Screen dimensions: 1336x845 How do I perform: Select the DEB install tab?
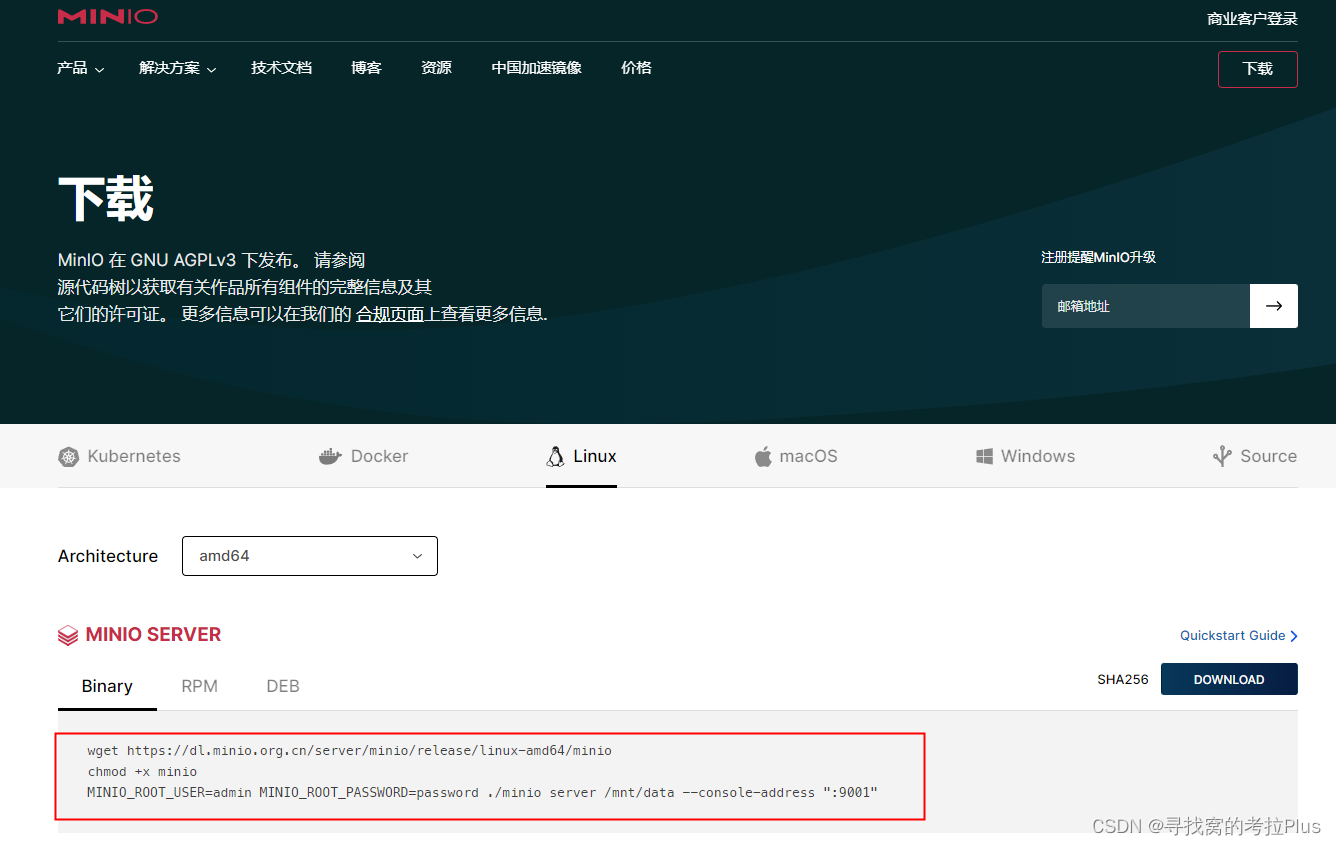283,686
